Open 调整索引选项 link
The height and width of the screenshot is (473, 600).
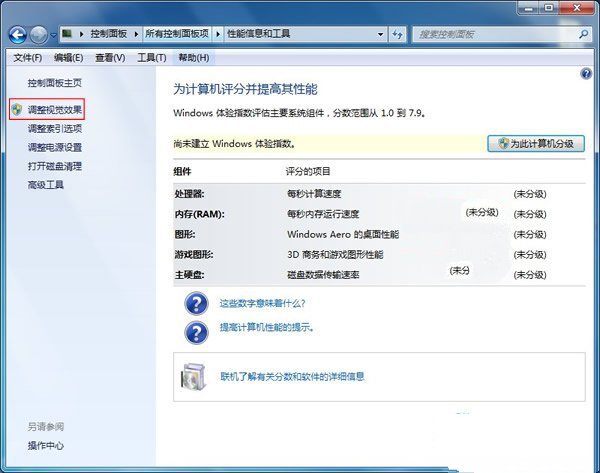[x=55, y=129]
